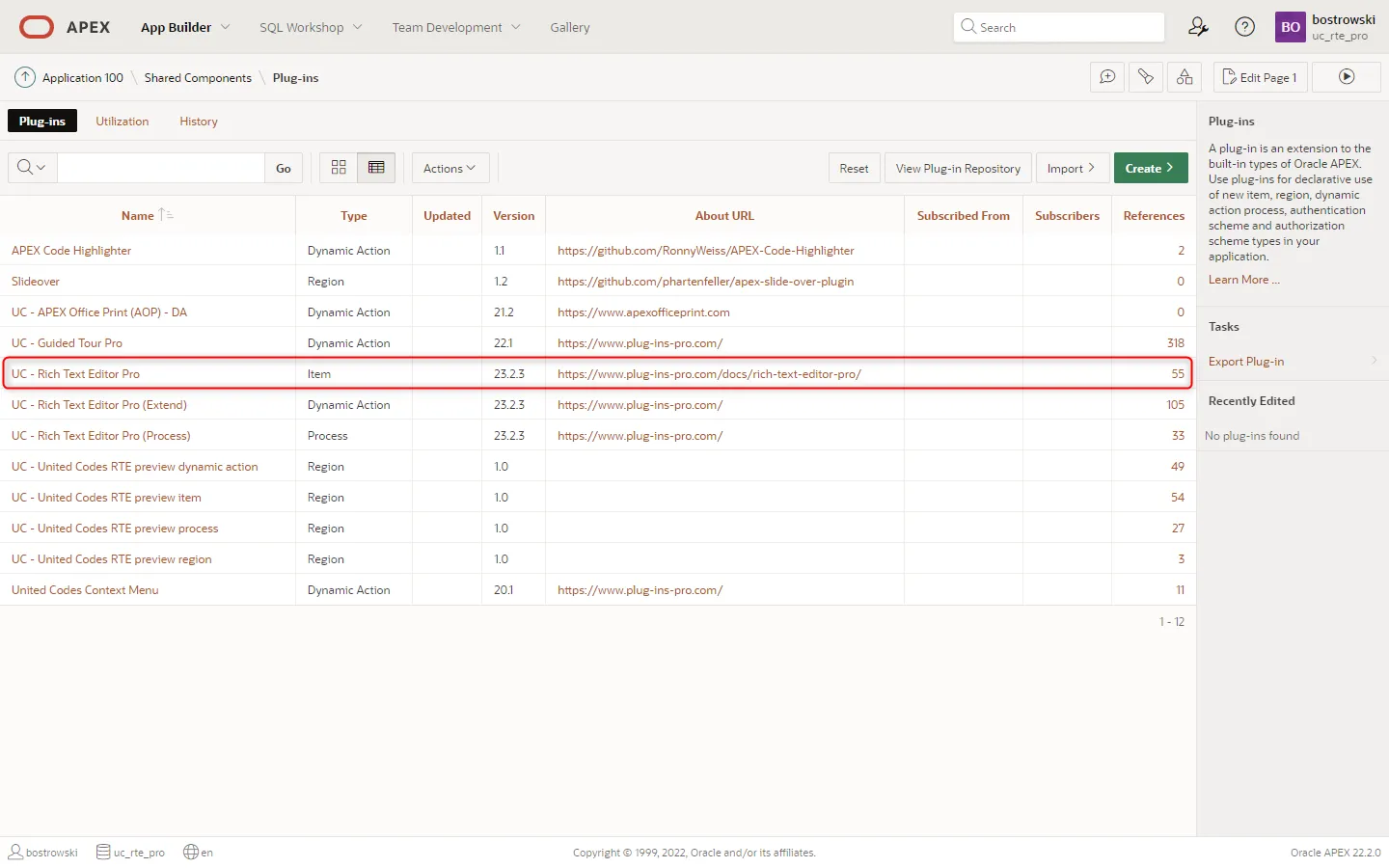The width and height of the screenshot is (1389, 868).
Task: Expand the App Builder menu
Action: [x=185, y=27]
